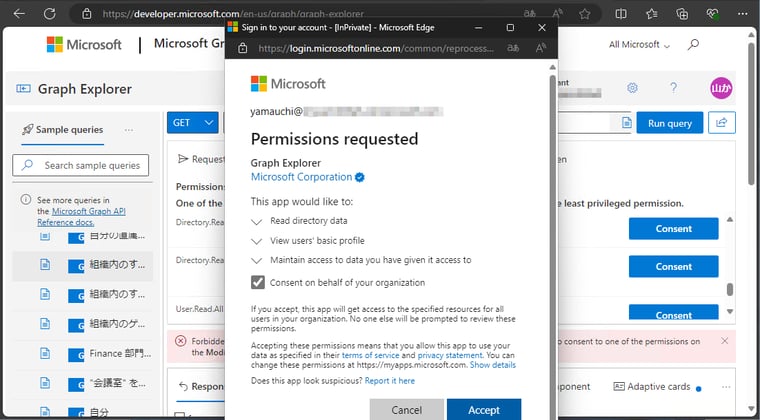Viewport: 760px width, 420px height.
Task: Click the document icon in the 組織内のゲ row
Action: tap(45, 323)
